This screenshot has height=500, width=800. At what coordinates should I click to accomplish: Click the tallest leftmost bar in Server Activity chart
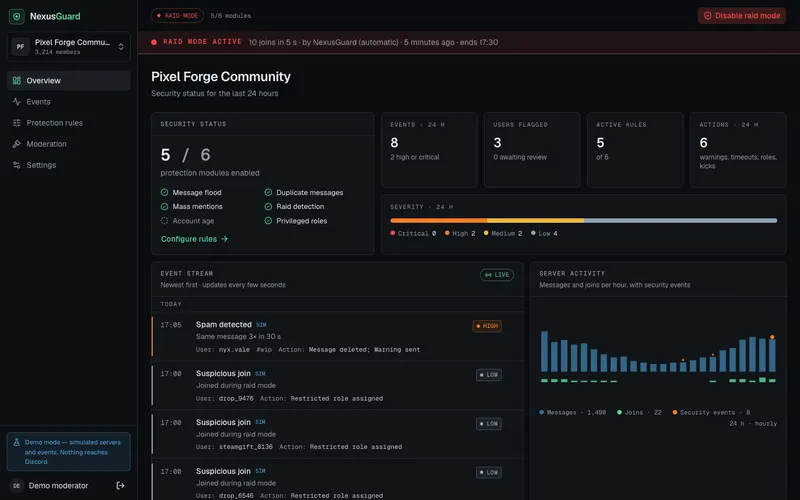(x=544, y=352)
